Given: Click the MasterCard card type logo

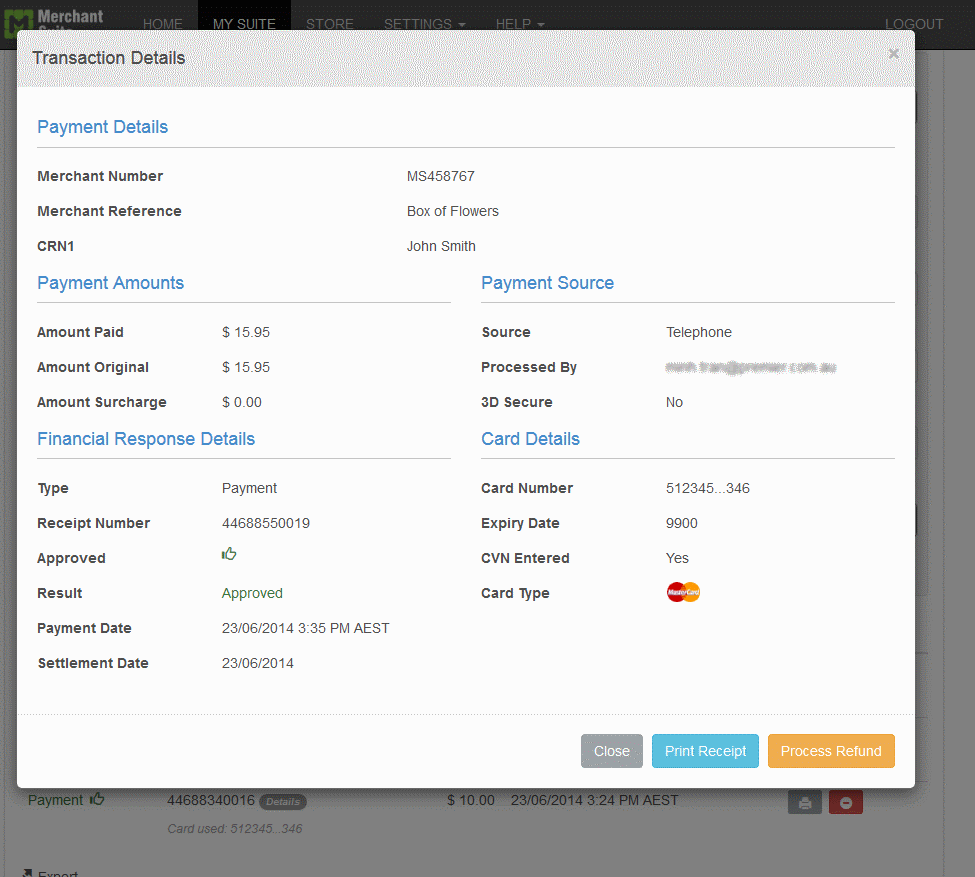Looking at the screenshot, I should [683, 592].
